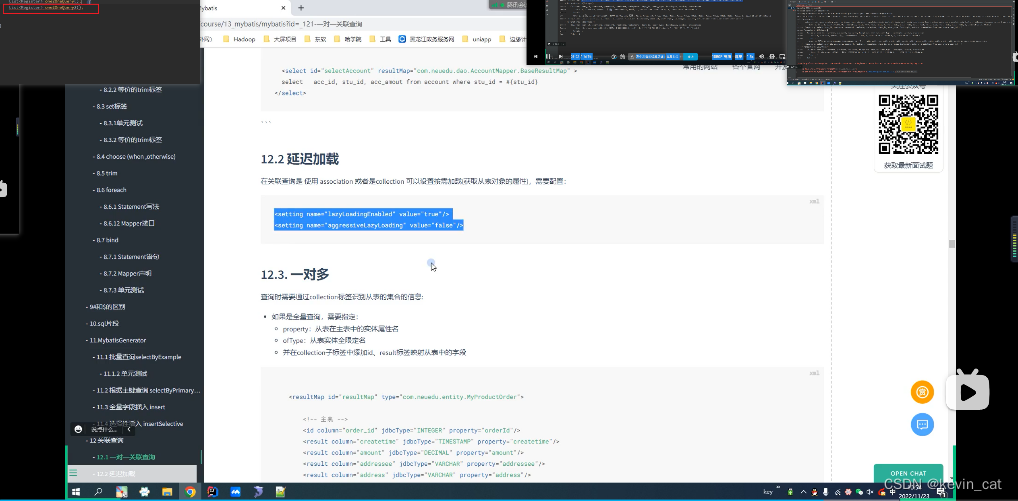
Task: Open the Windows Start menu
Action: [75, 491]
